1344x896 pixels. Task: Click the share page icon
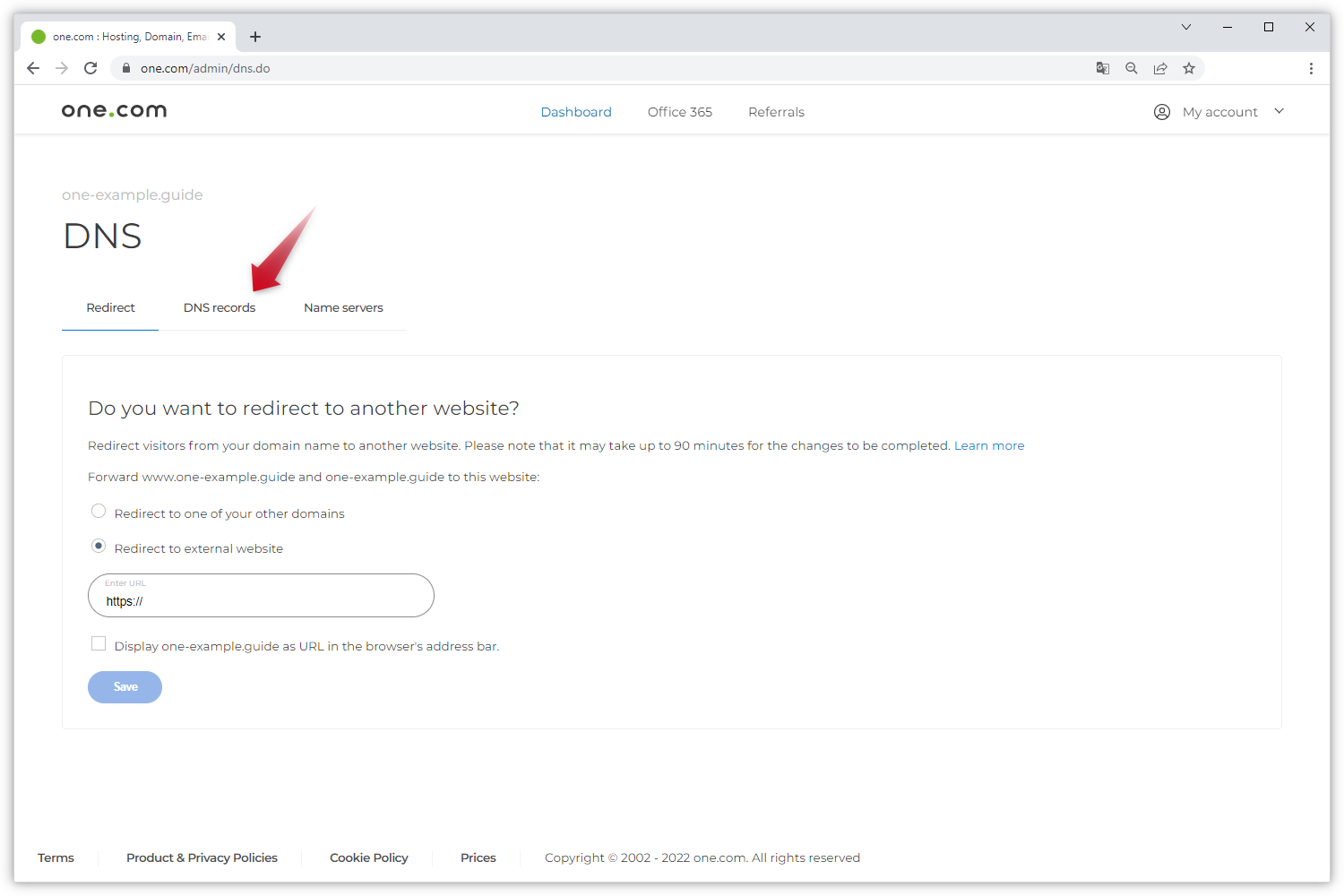point(1160,68)
